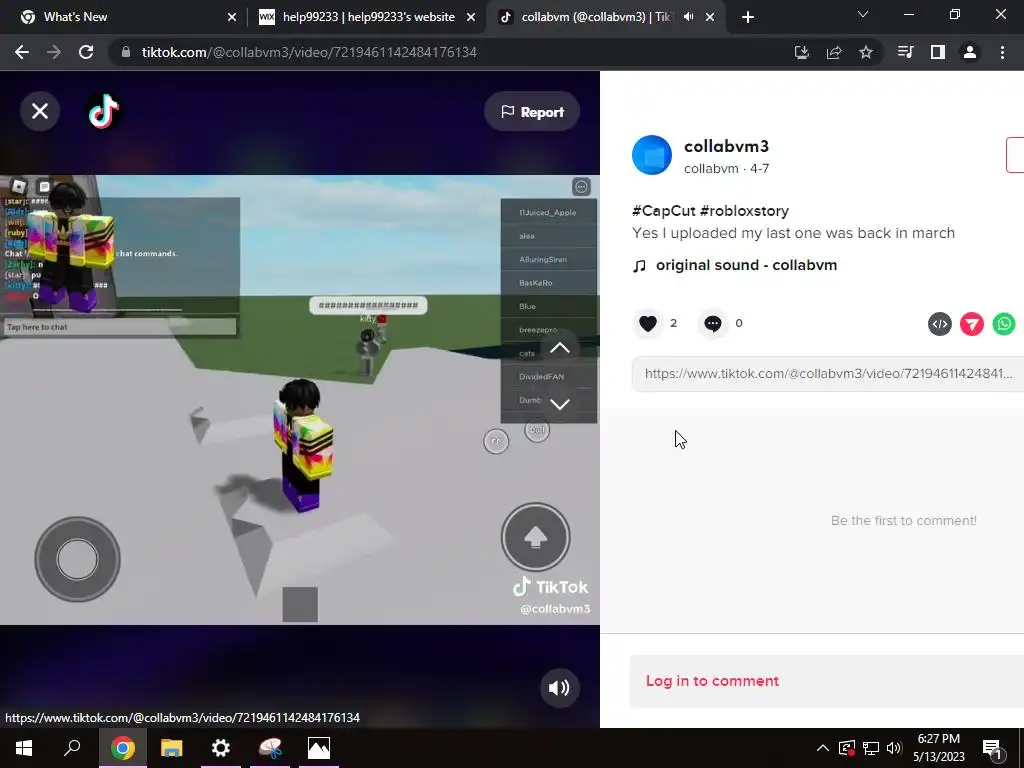The image size is (1024, 768).
Task: Open Chrome three-dot menu
Action: click(1002, 52)
